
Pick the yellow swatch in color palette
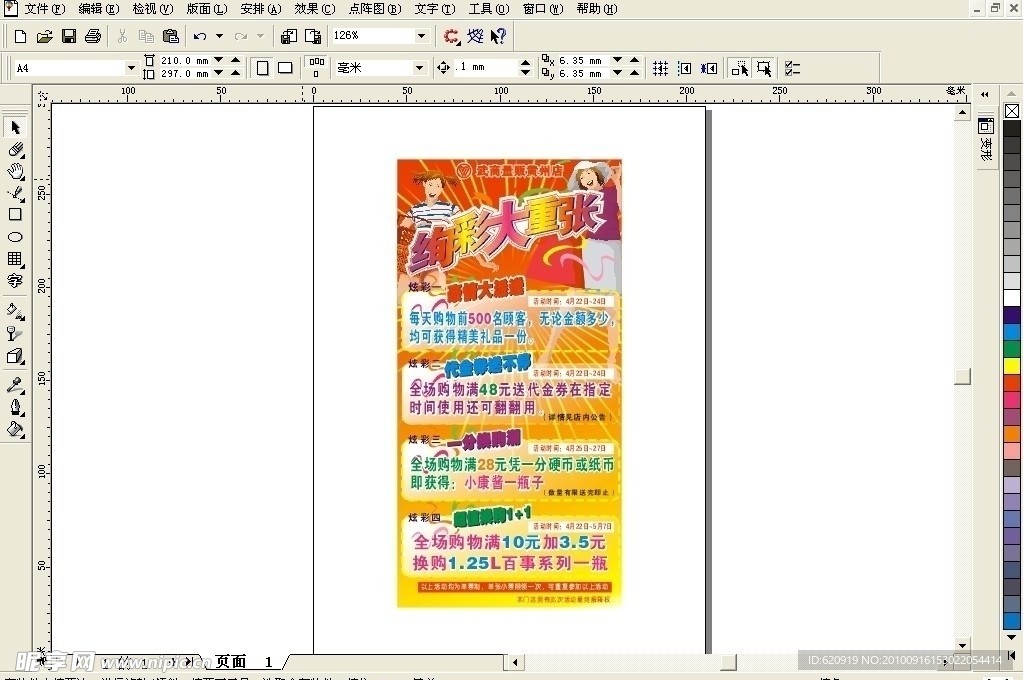tap(1012, 365)
